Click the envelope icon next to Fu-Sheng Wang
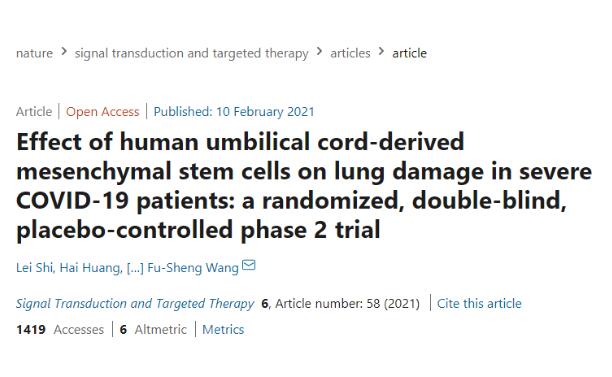 [249, 265]
